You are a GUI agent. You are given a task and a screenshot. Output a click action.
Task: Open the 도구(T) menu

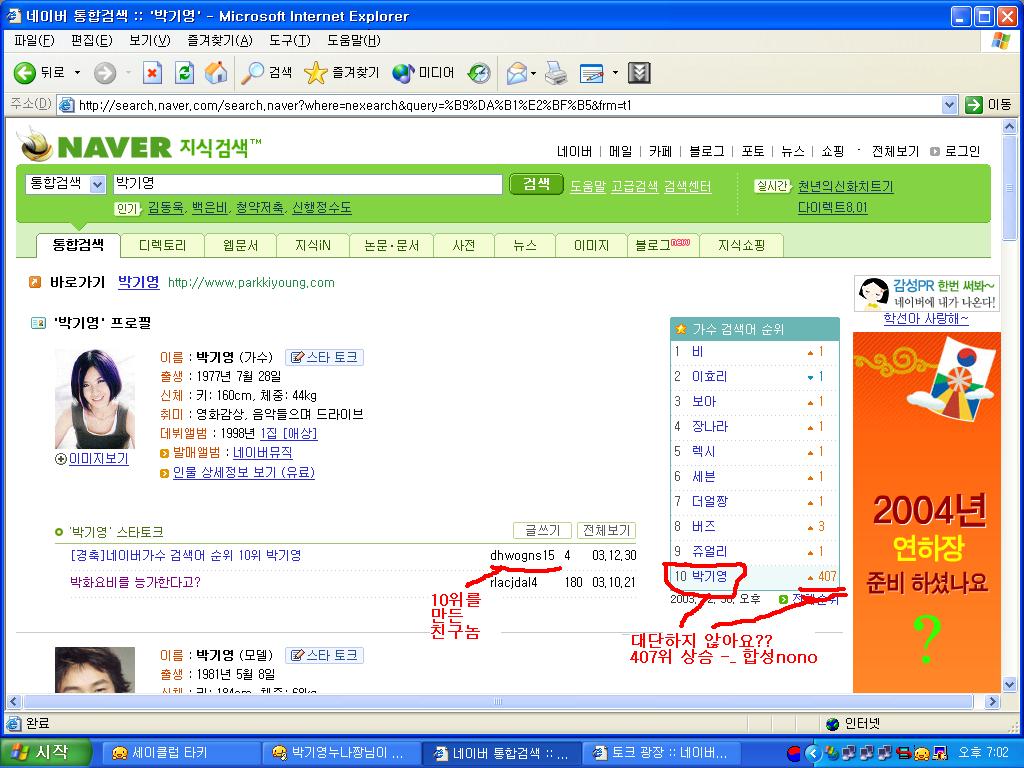coord(290,40)
